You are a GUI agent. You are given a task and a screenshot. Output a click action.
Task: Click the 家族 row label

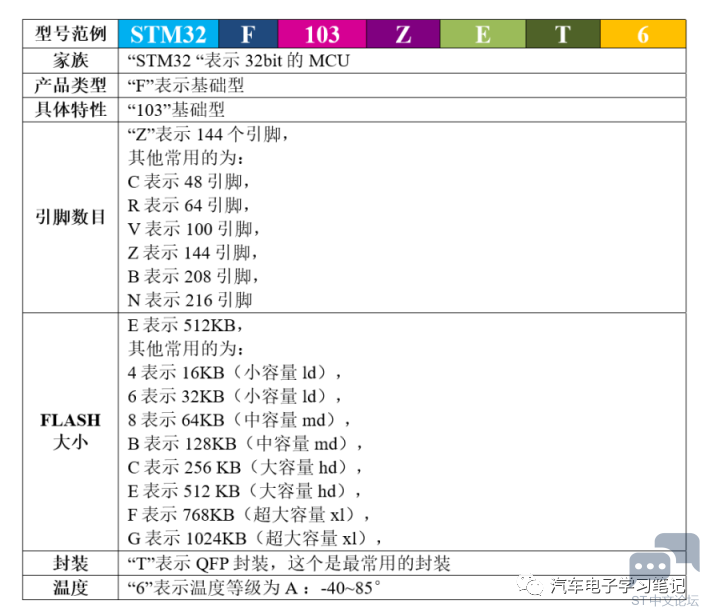coord(70,61)
